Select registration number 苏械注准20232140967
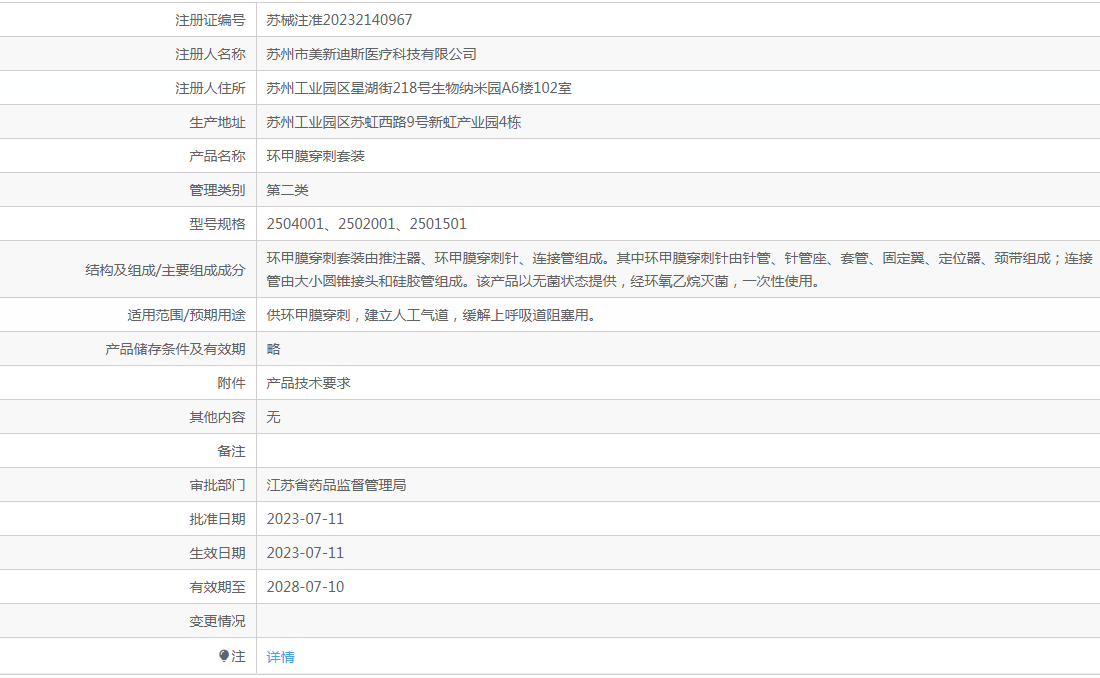1100x678 pixels. point(340,20)
